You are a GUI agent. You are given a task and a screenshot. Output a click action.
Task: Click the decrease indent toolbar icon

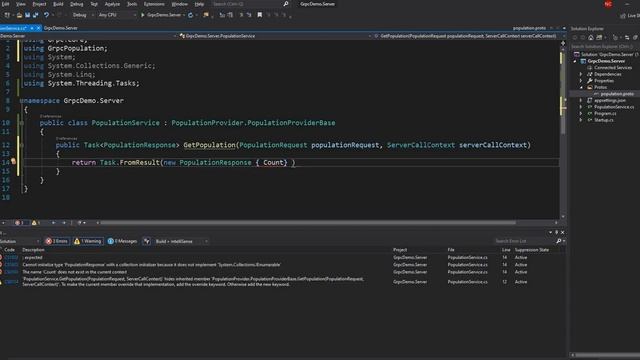pyautogui.click(x=222, y=15)
